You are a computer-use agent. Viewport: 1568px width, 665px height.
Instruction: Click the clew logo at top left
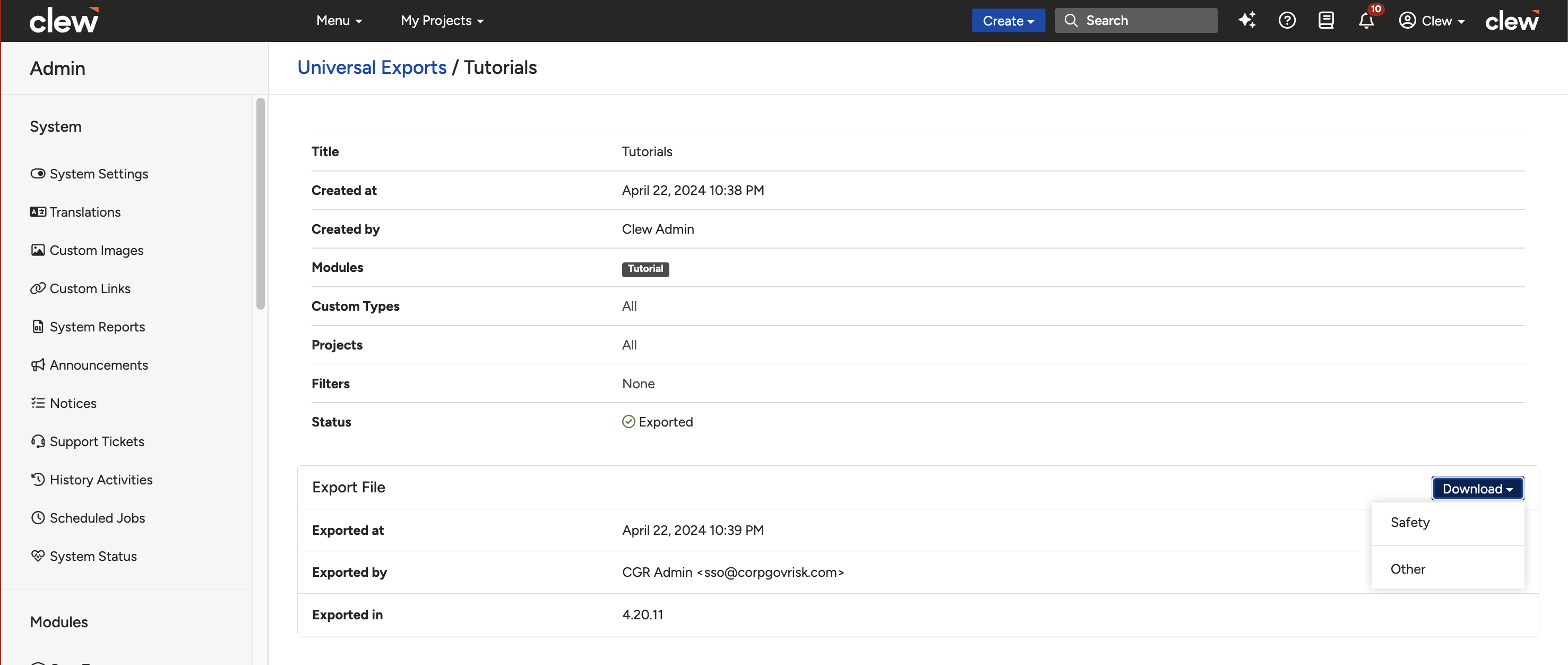(x=64, y=20)
